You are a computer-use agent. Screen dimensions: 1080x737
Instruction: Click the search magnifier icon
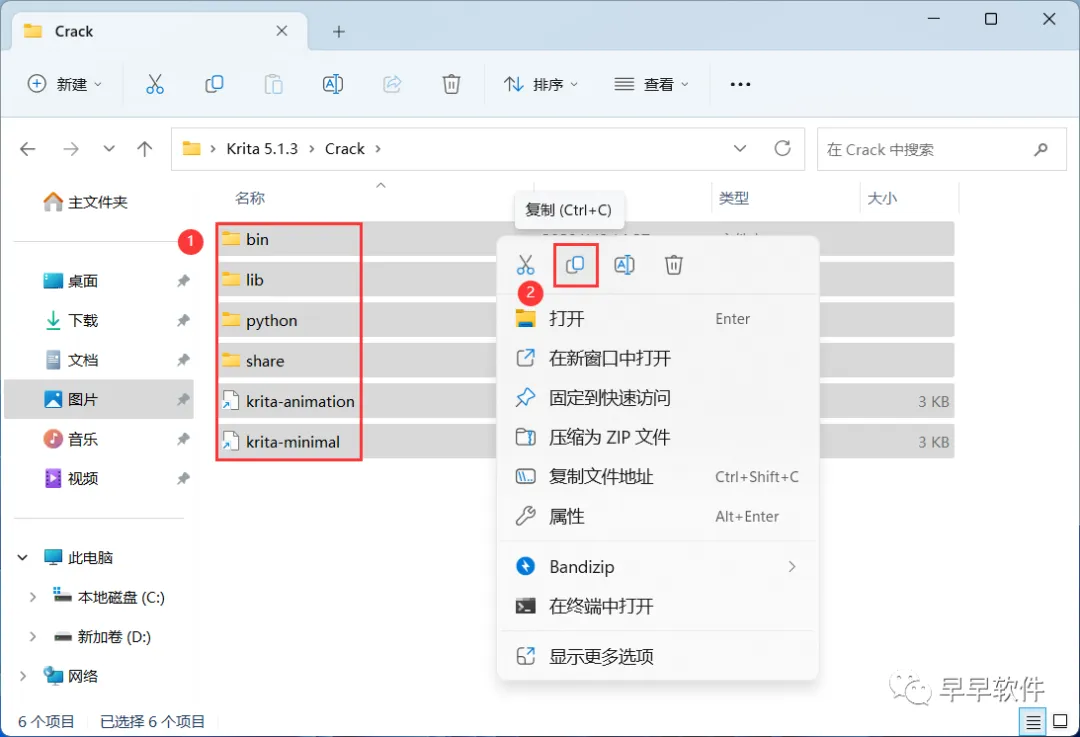click(1041, 149)
